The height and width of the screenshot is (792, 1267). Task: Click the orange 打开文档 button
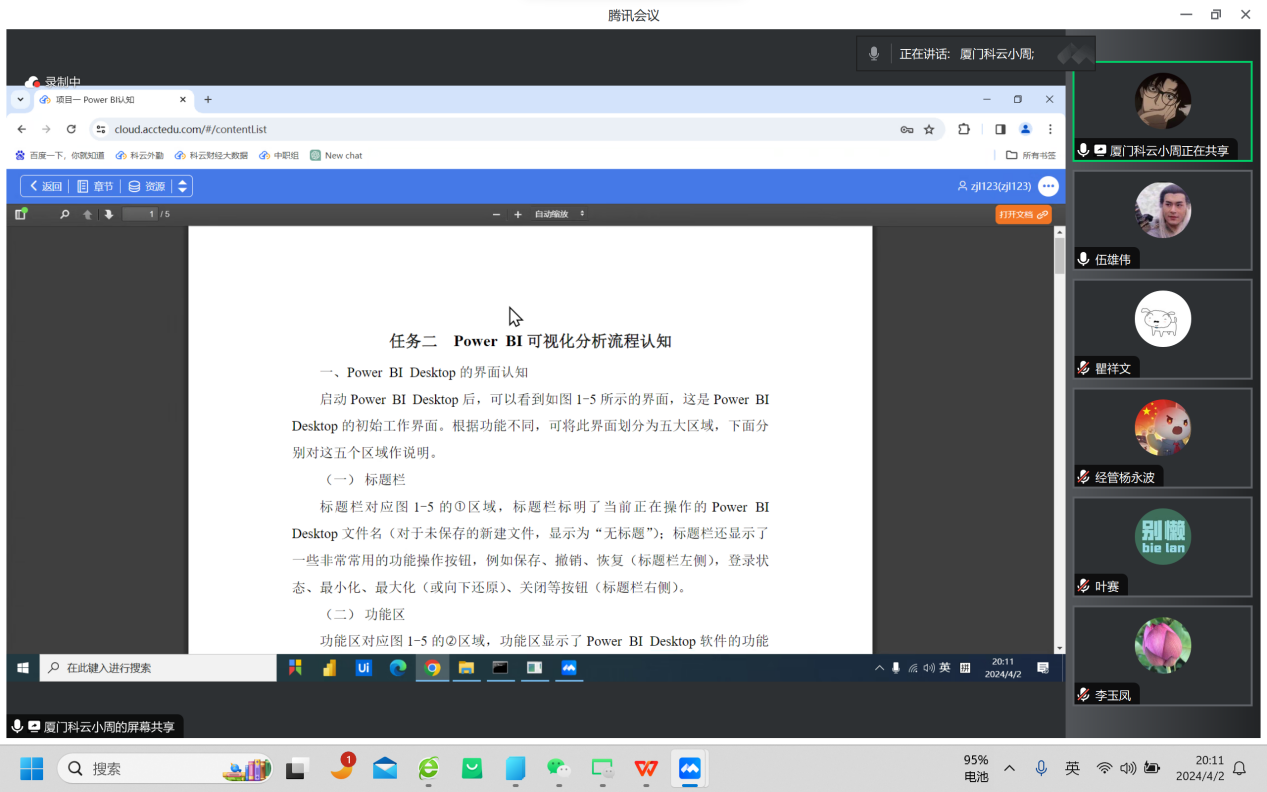click(x=1022, y=214)
